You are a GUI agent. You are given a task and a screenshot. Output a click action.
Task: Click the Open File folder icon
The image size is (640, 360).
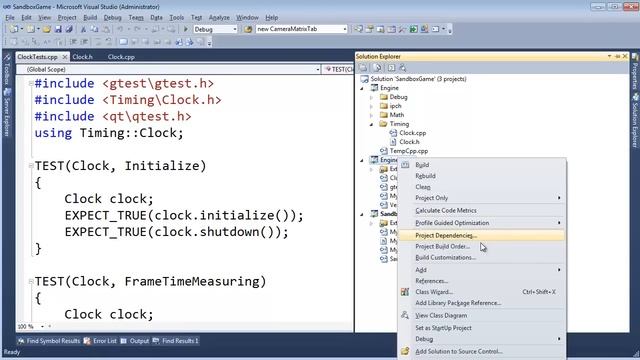pos(47,29)
